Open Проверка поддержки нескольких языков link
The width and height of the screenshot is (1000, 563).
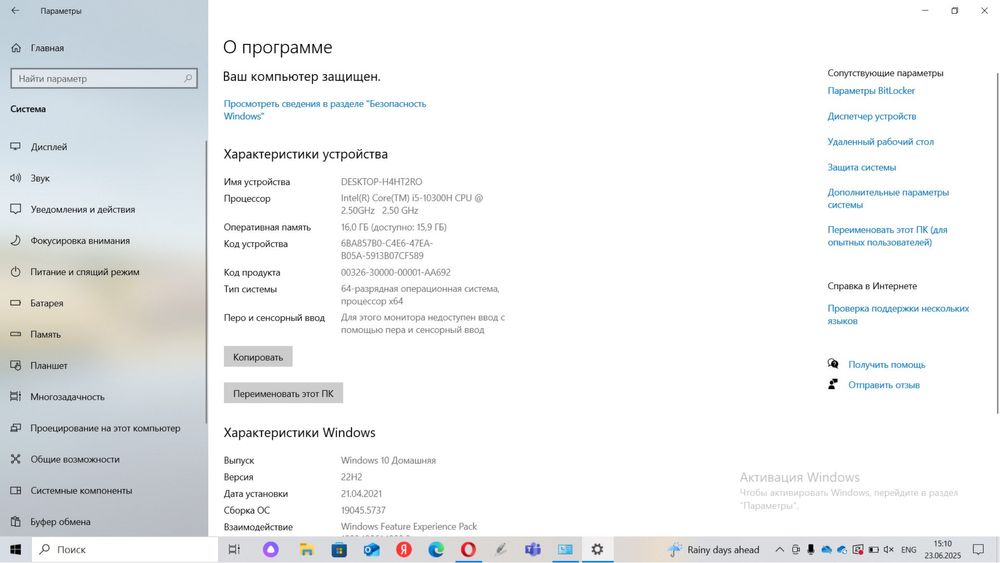pos(898,314)
